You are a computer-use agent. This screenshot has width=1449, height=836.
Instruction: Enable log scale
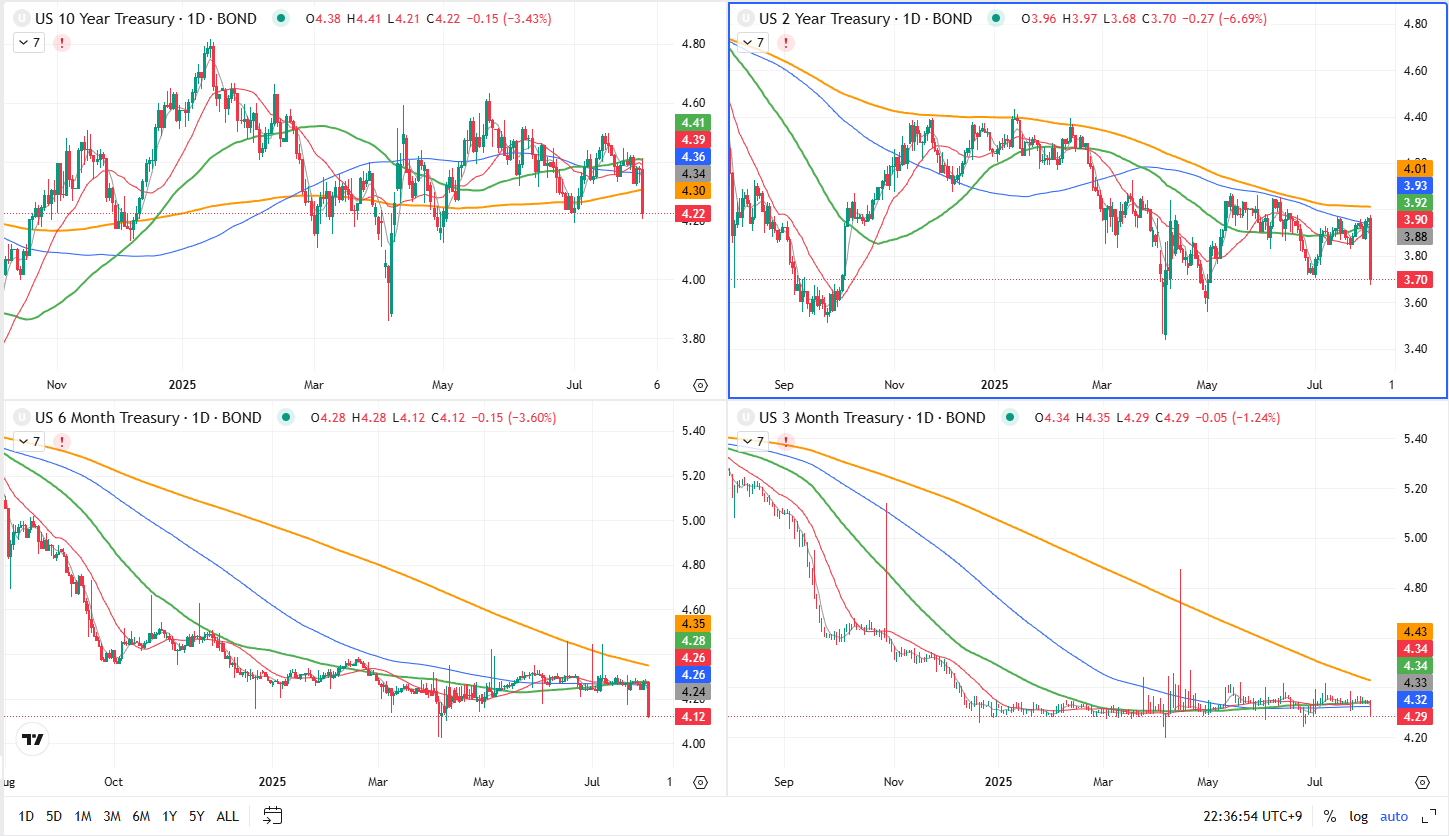point(1358,816)
